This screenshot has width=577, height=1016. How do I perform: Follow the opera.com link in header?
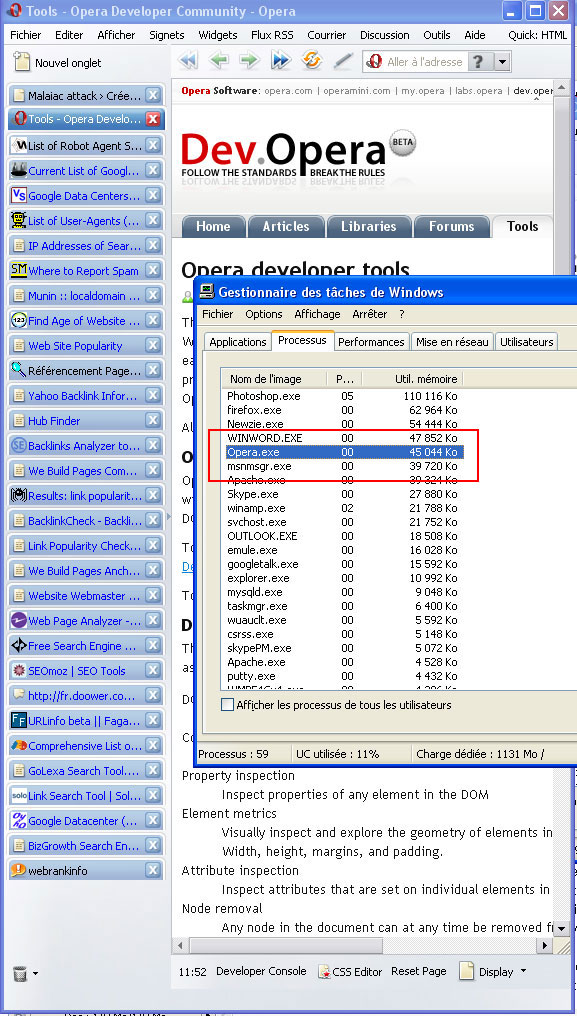[288, 91]
